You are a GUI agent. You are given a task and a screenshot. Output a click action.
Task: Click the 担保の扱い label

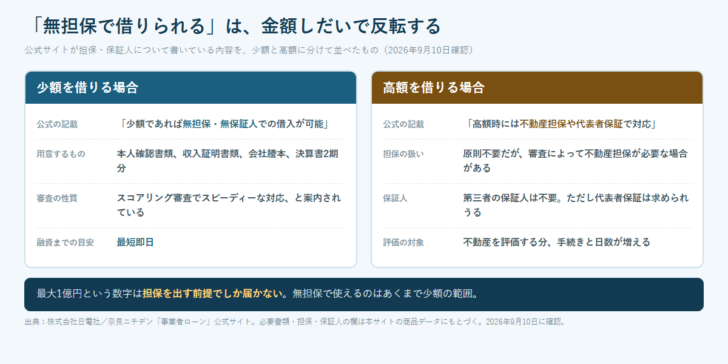point(403,154)
